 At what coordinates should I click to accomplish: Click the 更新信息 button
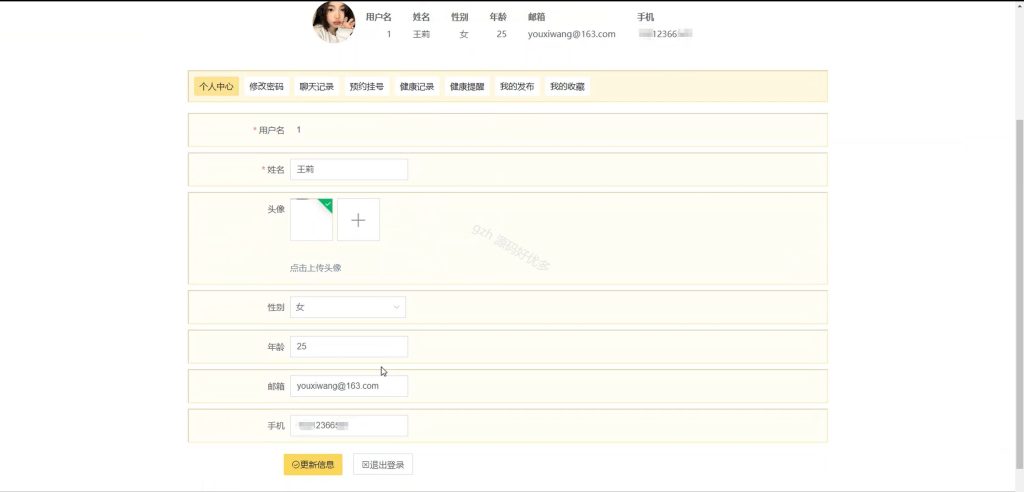point(313,465)
